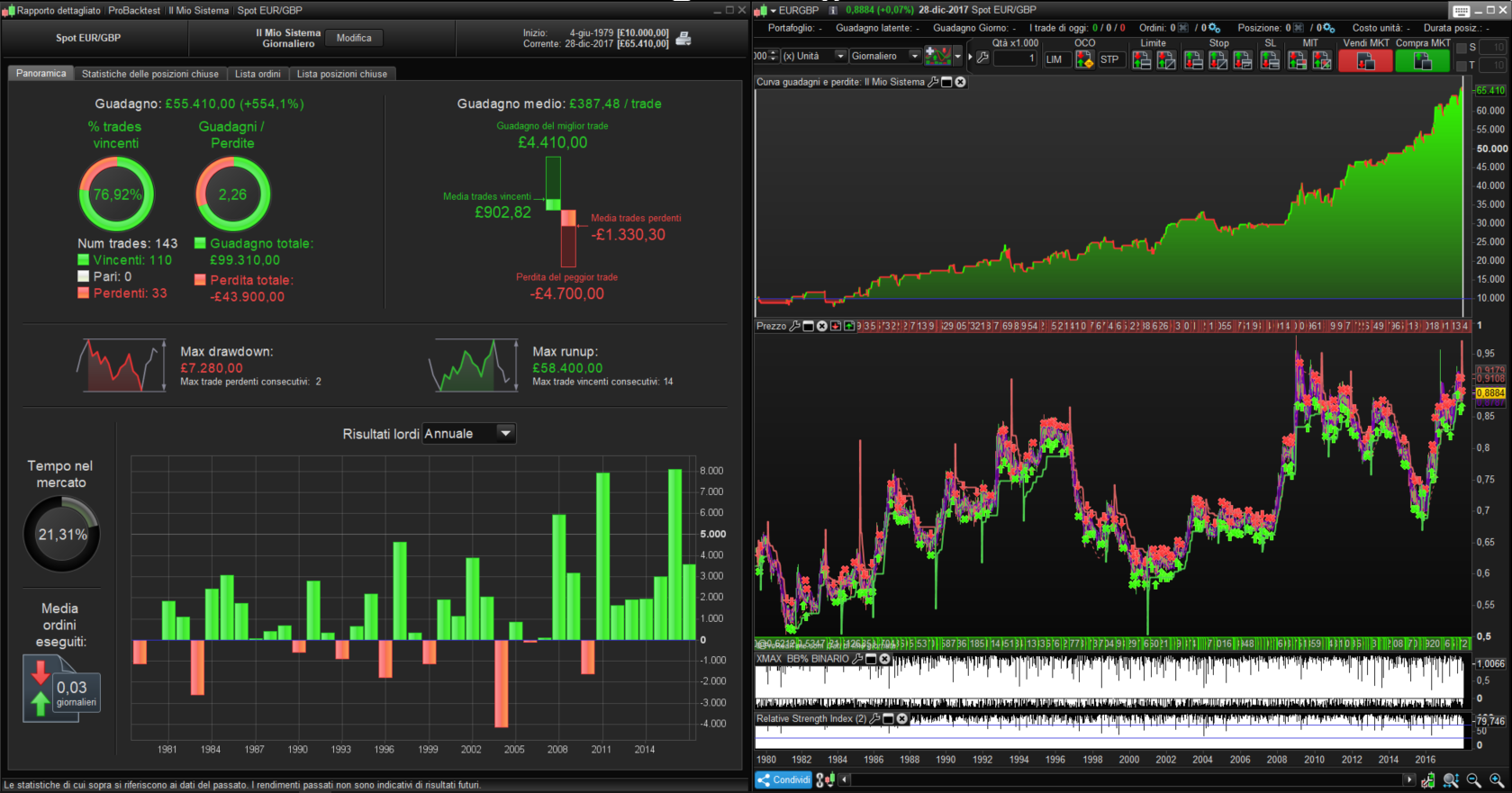This screenshot has width=1512, height=793.
Task: Enable the T checkbox in the order toolbar
Action: [x=1462, y=65]
